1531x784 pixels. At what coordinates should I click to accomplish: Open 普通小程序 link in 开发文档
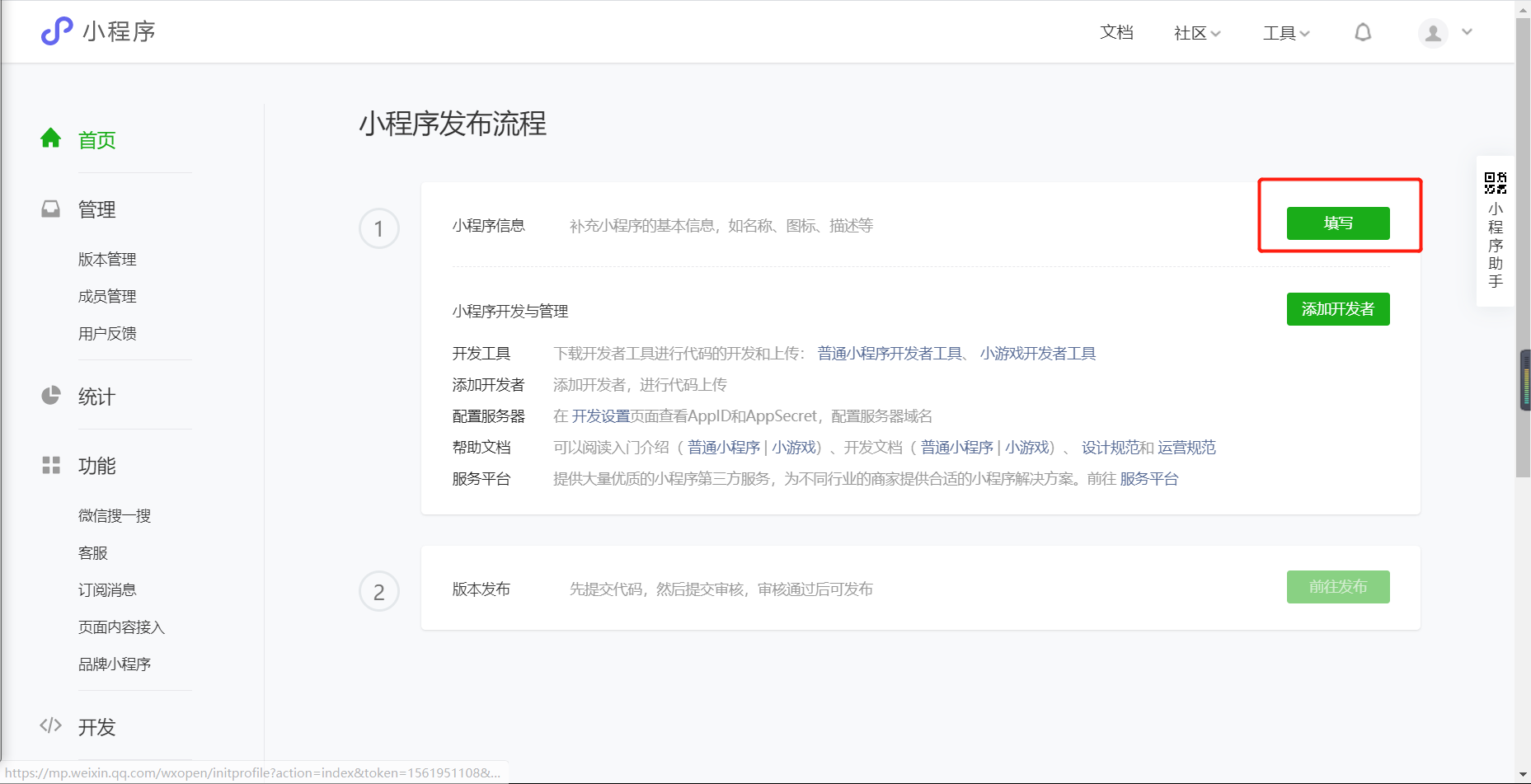[x=957, y=448]
